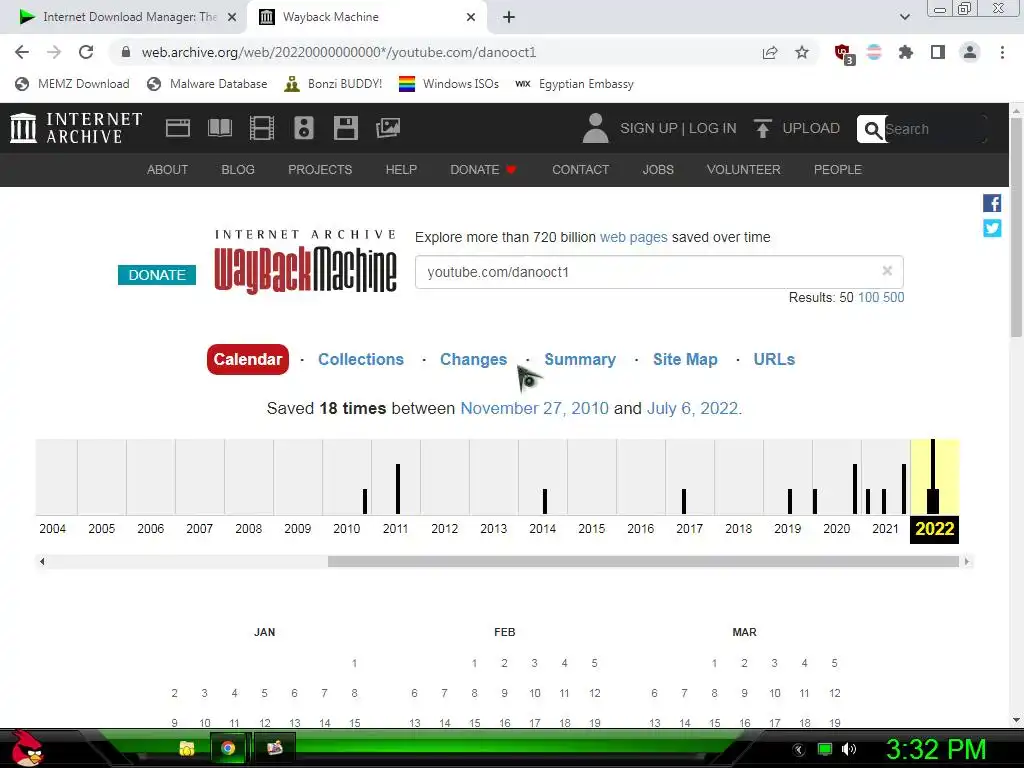Screen dimensions: 1024x768
Task: Open Chrome three-dot menu
Action: [x=1002, y=52]
